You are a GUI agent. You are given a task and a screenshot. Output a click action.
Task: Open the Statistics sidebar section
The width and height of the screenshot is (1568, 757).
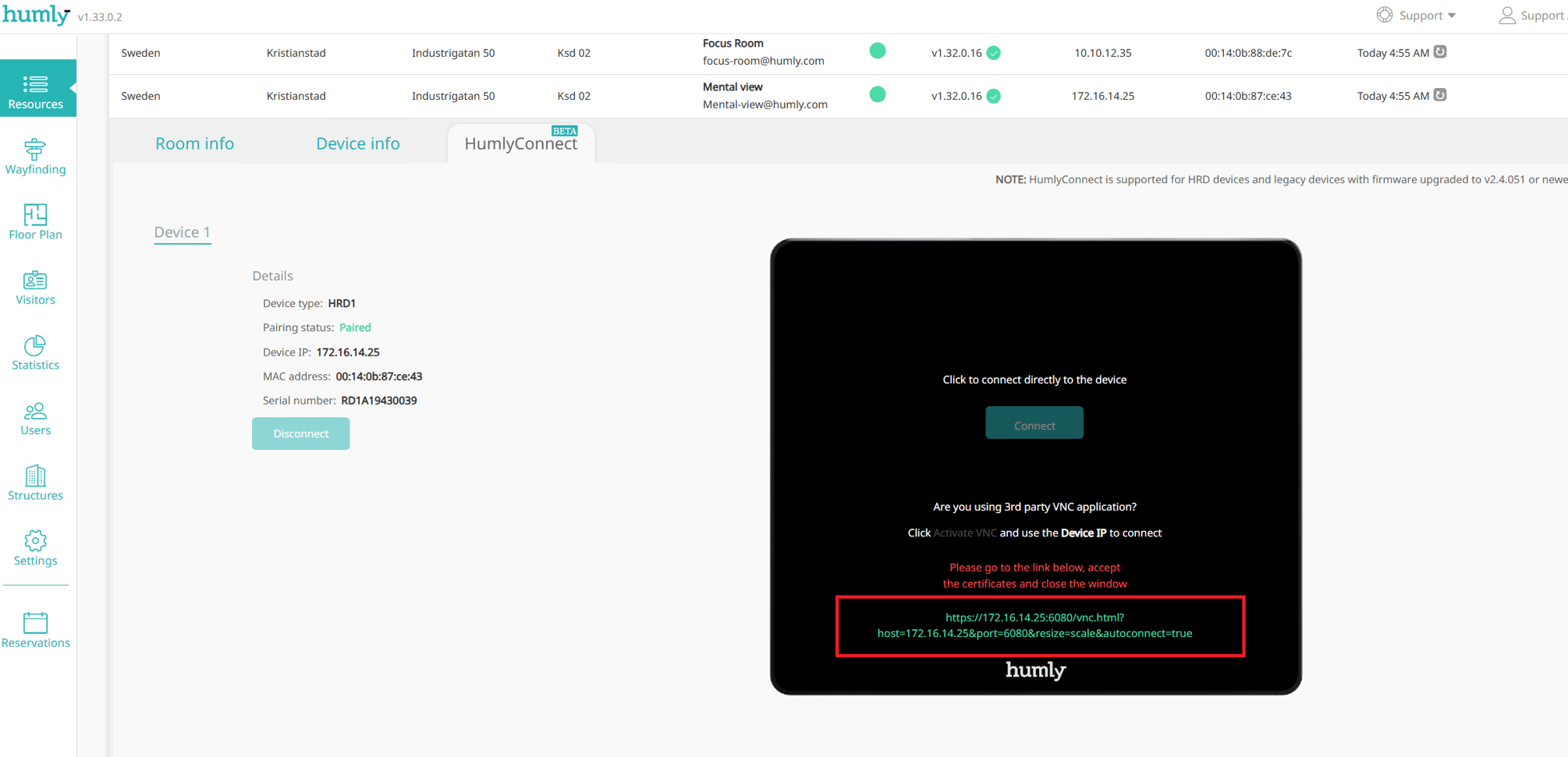pyautogui.click(x=36, y=352)
